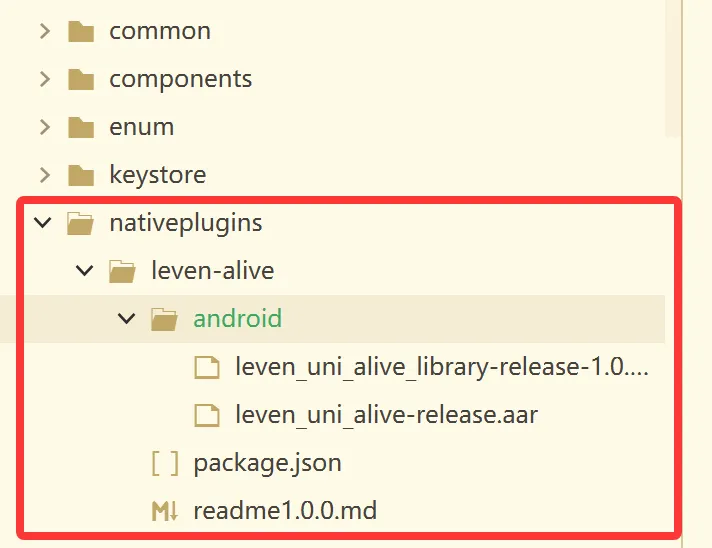The image size is (712, 548).
Task: Click the leven-alive open folder icon
Action: tap(122, 271)
